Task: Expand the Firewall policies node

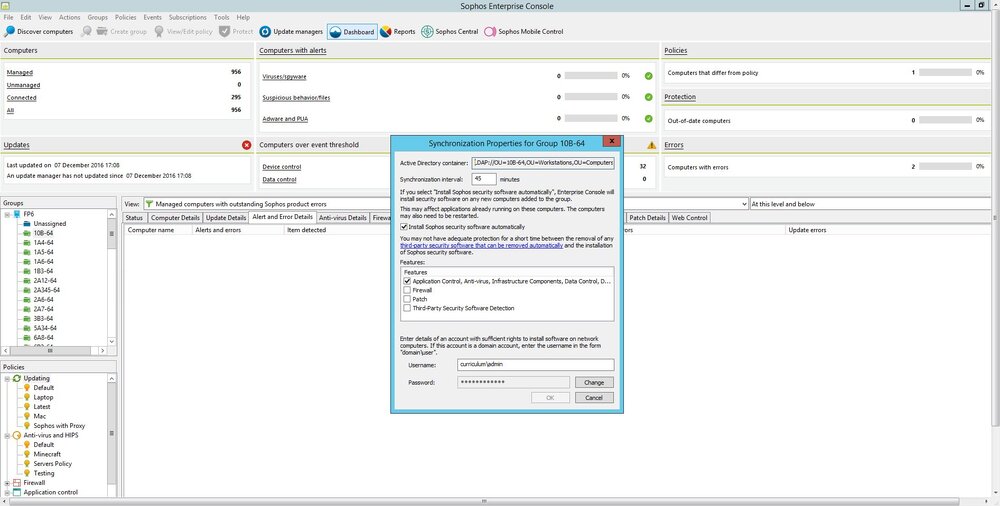Action: pos(7,483)
